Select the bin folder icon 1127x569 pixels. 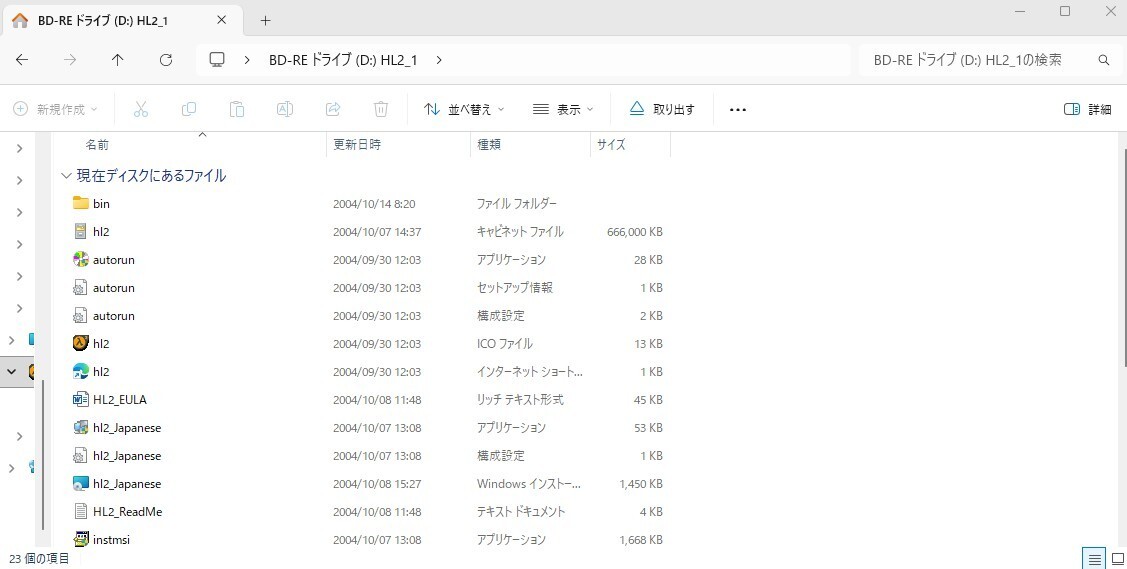coord(80,203)
